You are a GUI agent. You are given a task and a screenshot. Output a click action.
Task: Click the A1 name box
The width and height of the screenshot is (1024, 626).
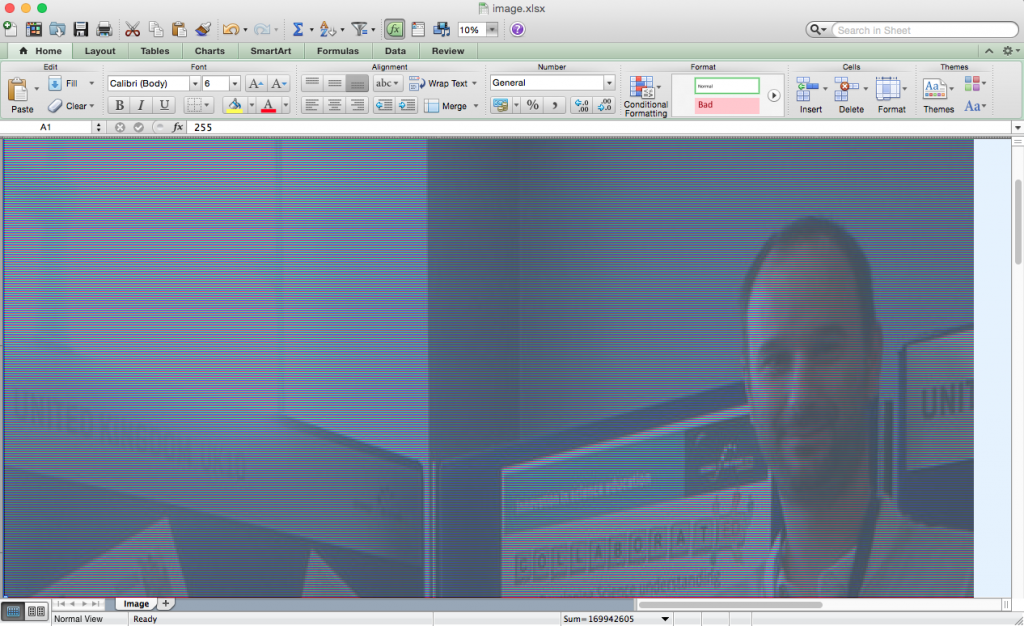click(x=46, y=127)
